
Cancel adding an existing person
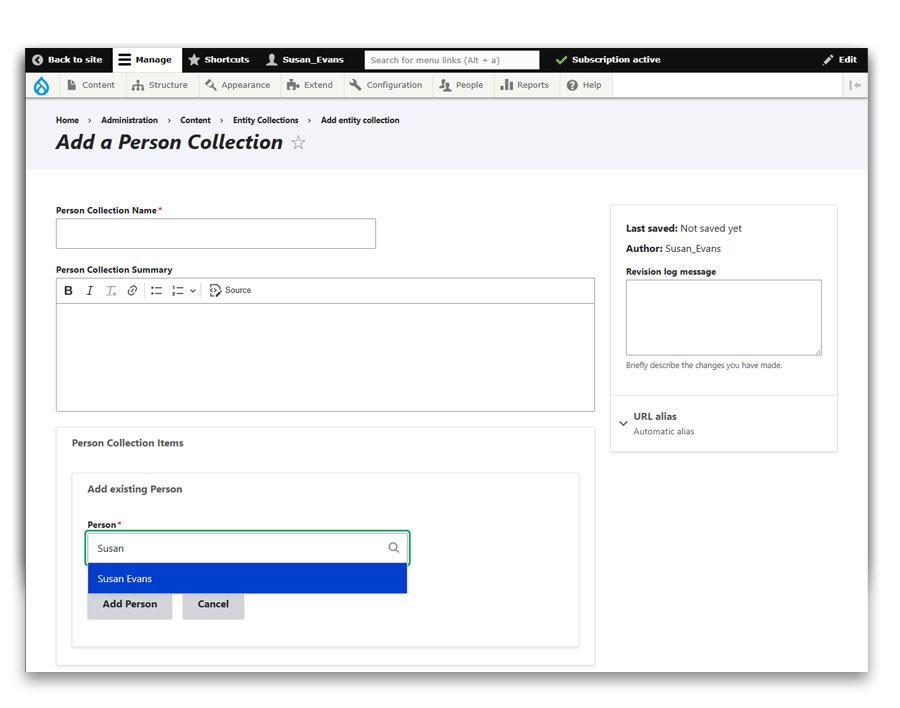213,605
